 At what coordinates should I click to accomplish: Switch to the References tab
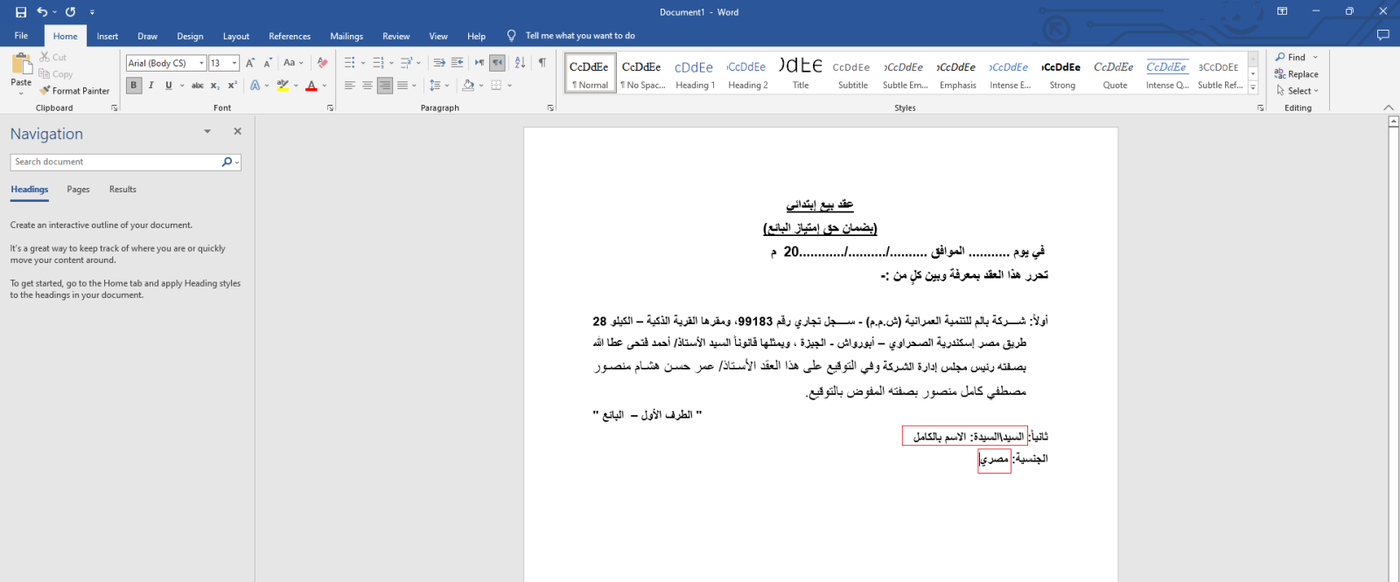click(290, 36)
